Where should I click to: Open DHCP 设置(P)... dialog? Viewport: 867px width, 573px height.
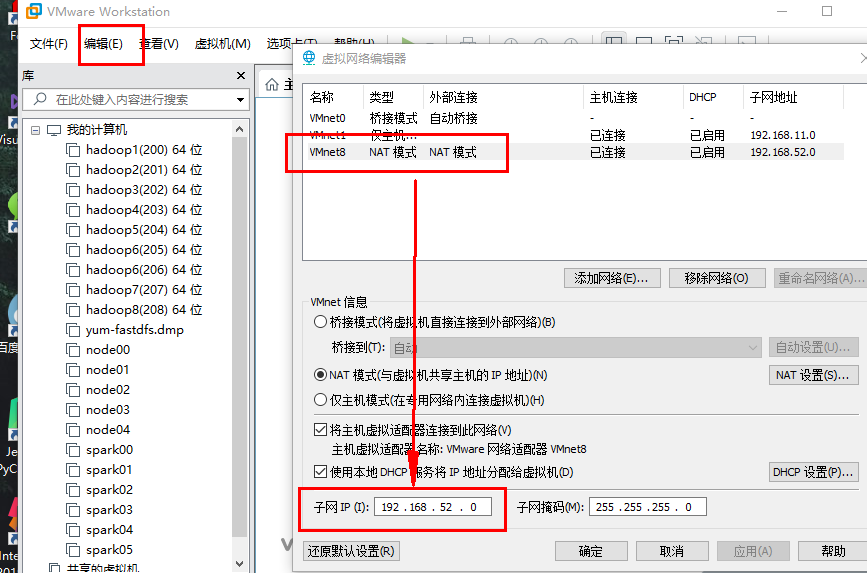(813, 472)
